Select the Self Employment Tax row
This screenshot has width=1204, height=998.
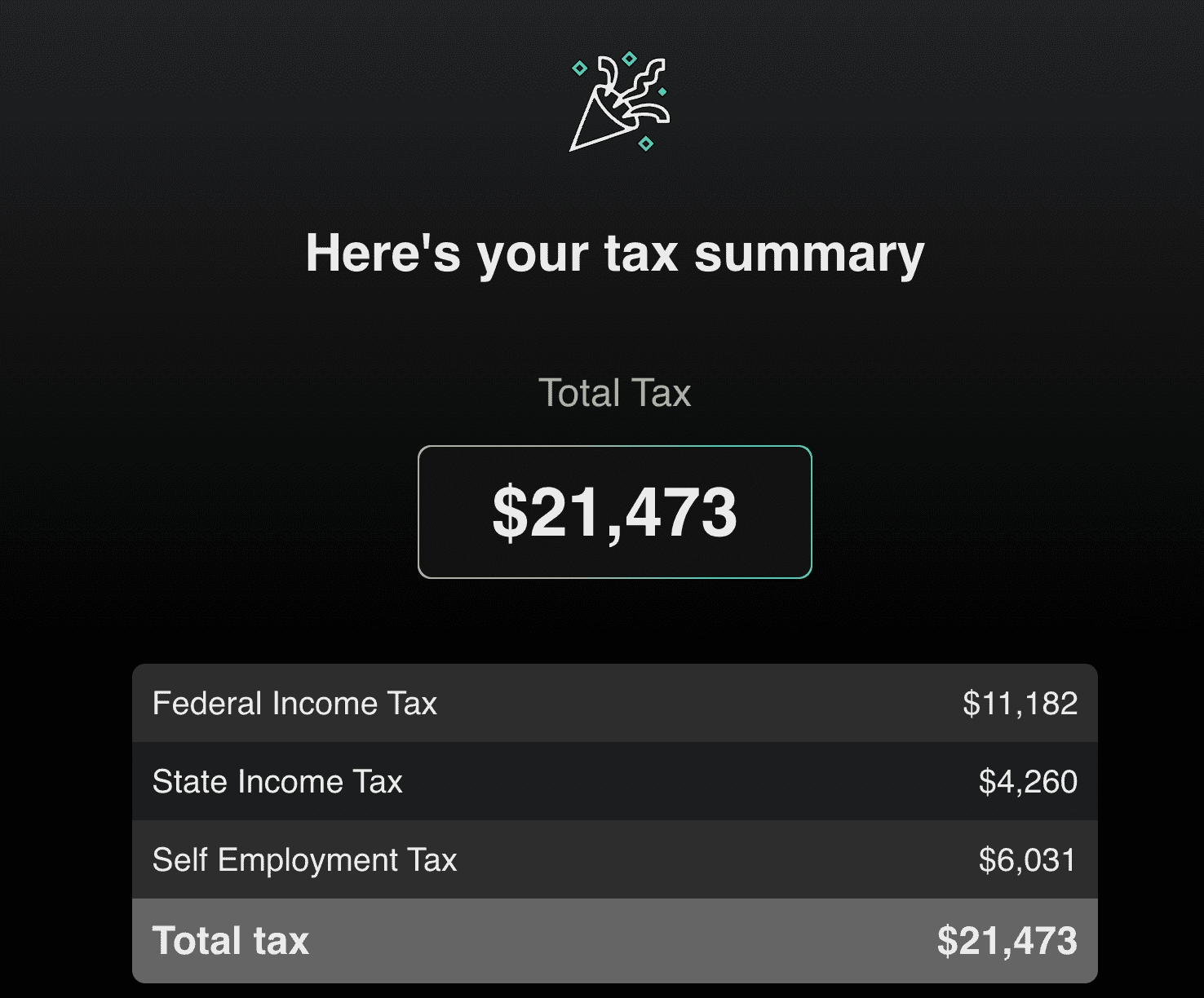pos(614,859)
